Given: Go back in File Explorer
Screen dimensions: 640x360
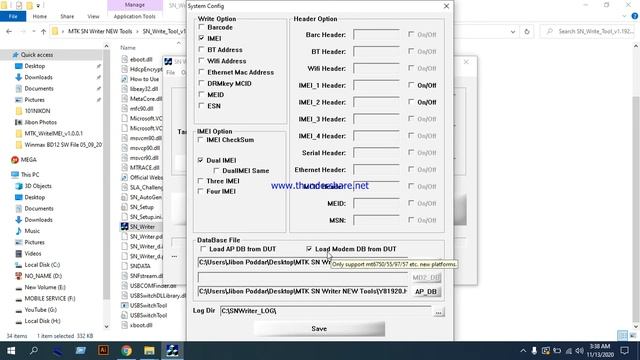Looking at the screenshot, I should point(9,31).
